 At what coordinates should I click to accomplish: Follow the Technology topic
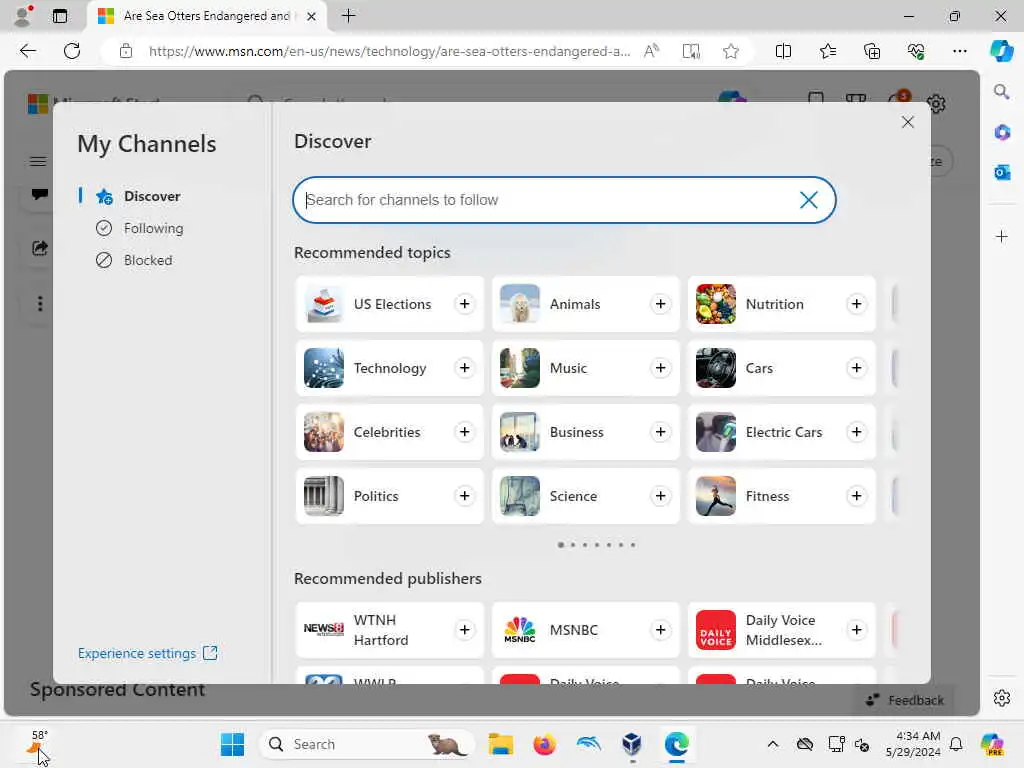pos(464,368)
